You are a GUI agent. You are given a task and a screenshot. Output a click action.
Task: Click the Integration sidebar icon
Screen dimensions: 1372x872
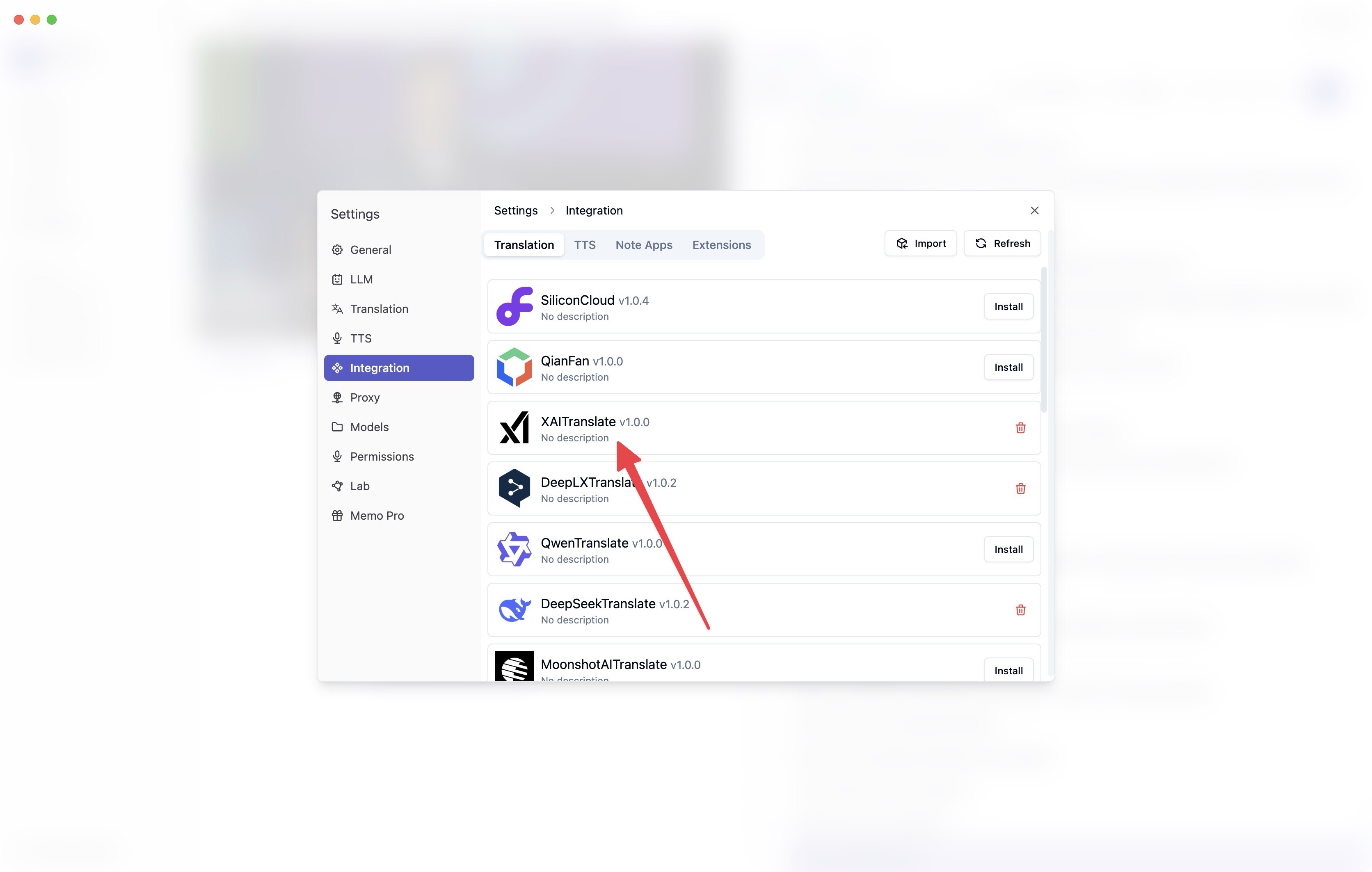336,367
